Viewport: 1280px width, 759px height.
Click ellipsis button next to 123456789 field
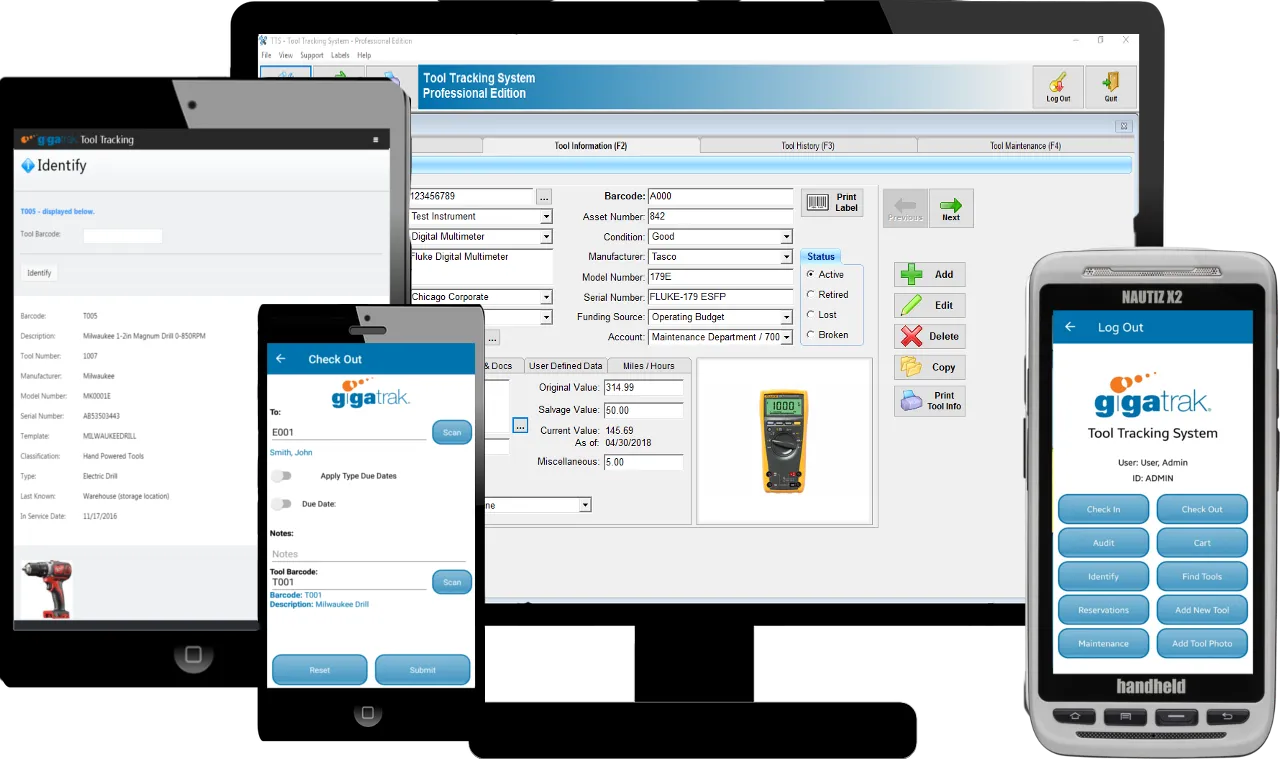coord(544,197)
